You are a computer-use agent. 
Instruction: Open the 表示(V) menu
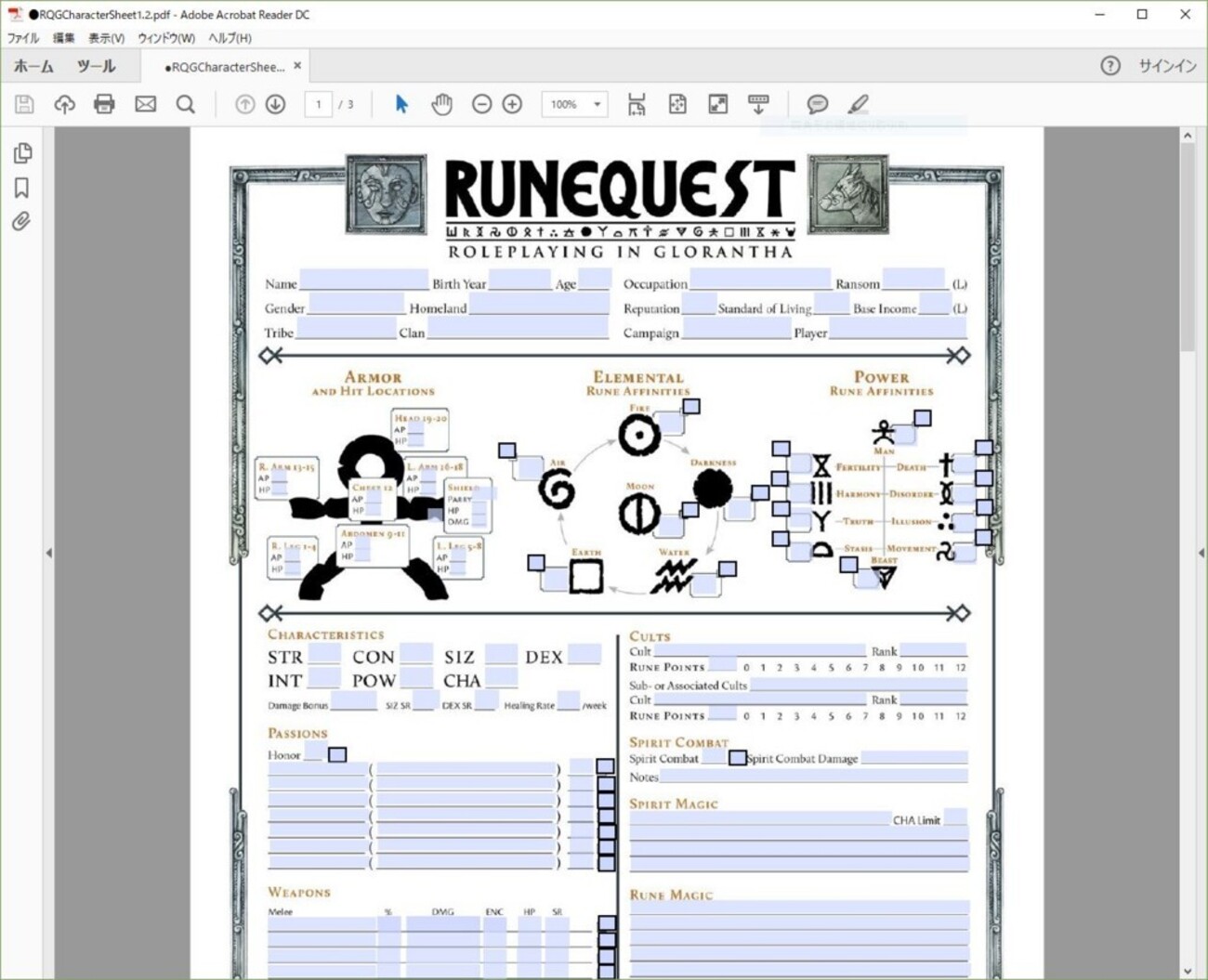coord(106,38)
